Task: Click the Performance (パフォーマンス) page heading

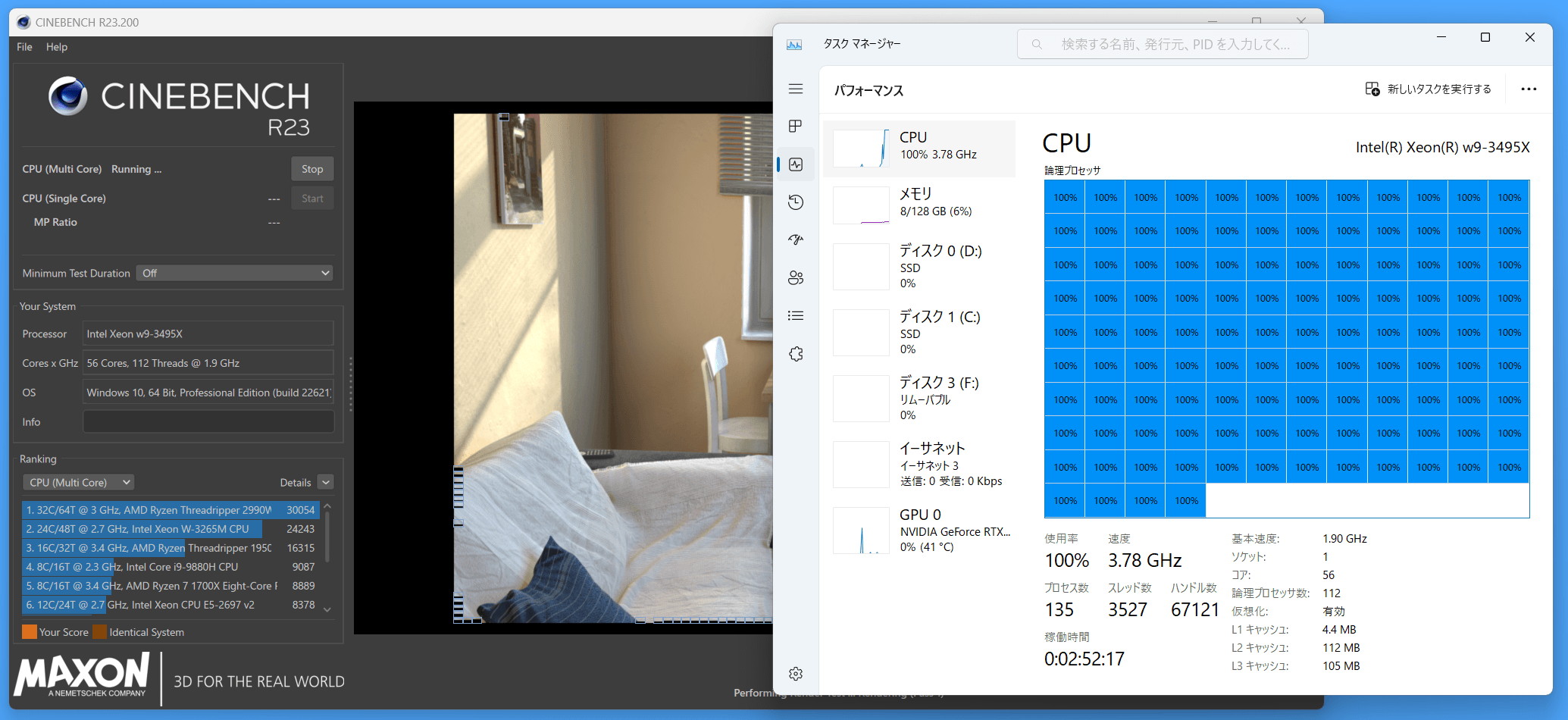Action: (x=869, y=91)
